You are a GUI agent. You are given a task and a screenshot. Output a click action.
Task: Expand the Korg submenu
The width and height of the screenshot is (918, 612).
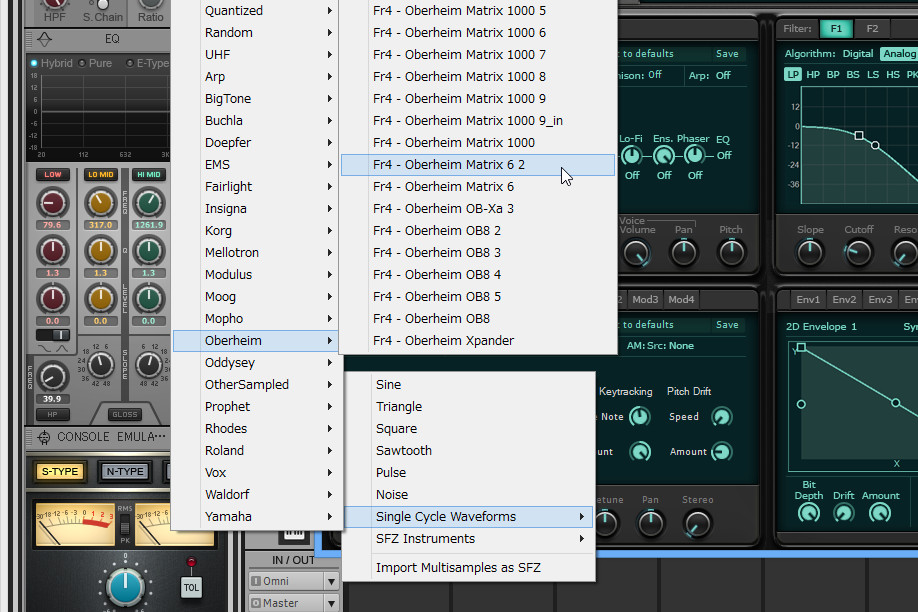coord(256,231)
